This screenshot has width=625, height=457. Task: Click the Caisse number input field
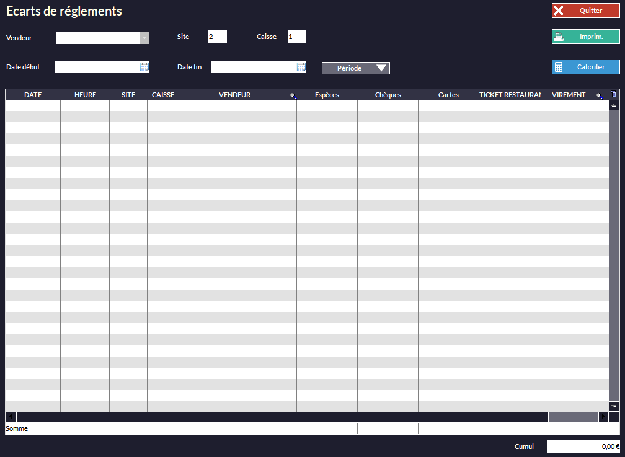(x=296, y=37)
